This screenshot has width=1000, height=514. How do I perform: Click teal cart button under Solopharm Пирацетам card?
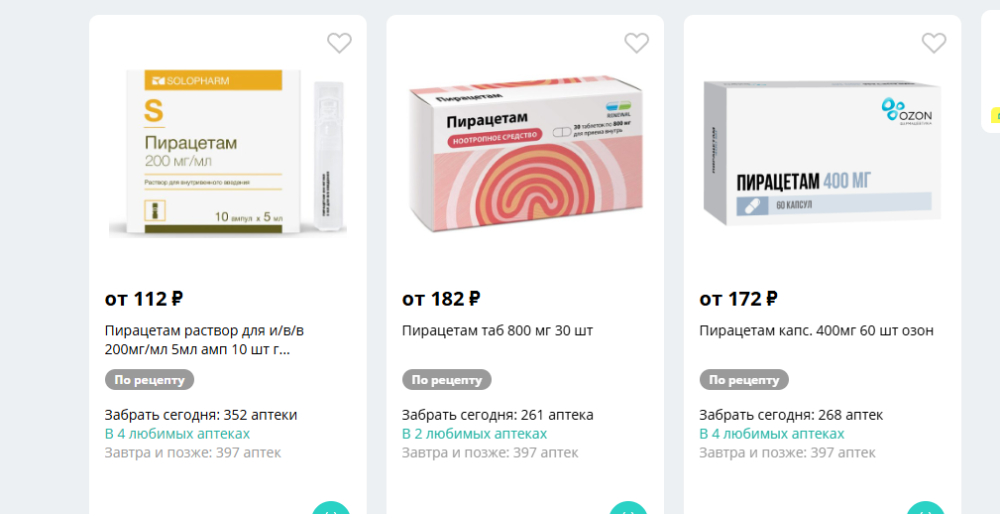(331, 509)
